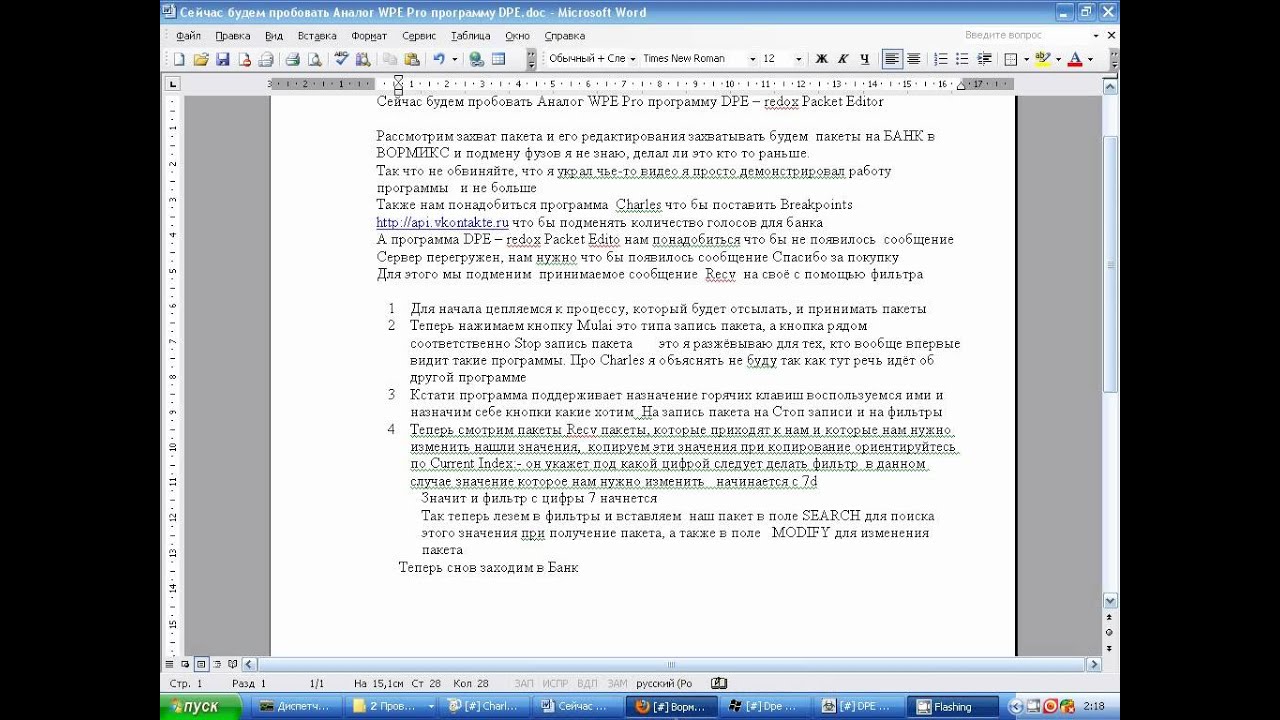Toggle ЗАМ overtype mode in status bar
Screen dimensions: 1280x720
617,683
